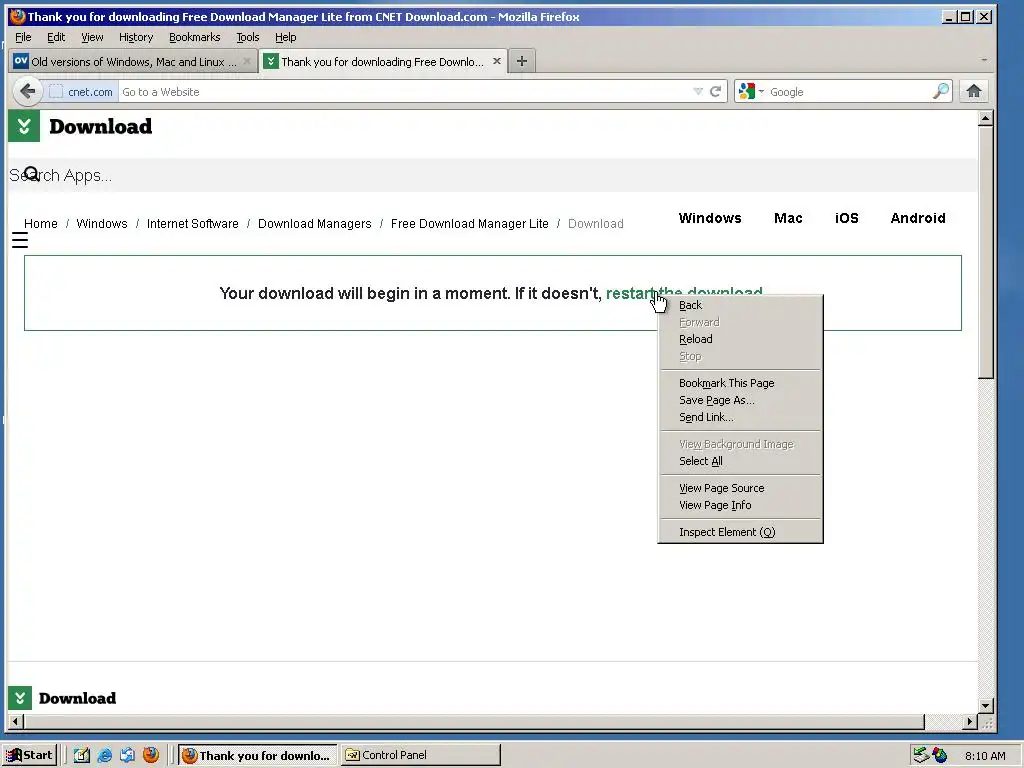The width and height of the screenshot is (1024, 768).
Task: Choose Send Link from context menu
Action: (740, 417)
